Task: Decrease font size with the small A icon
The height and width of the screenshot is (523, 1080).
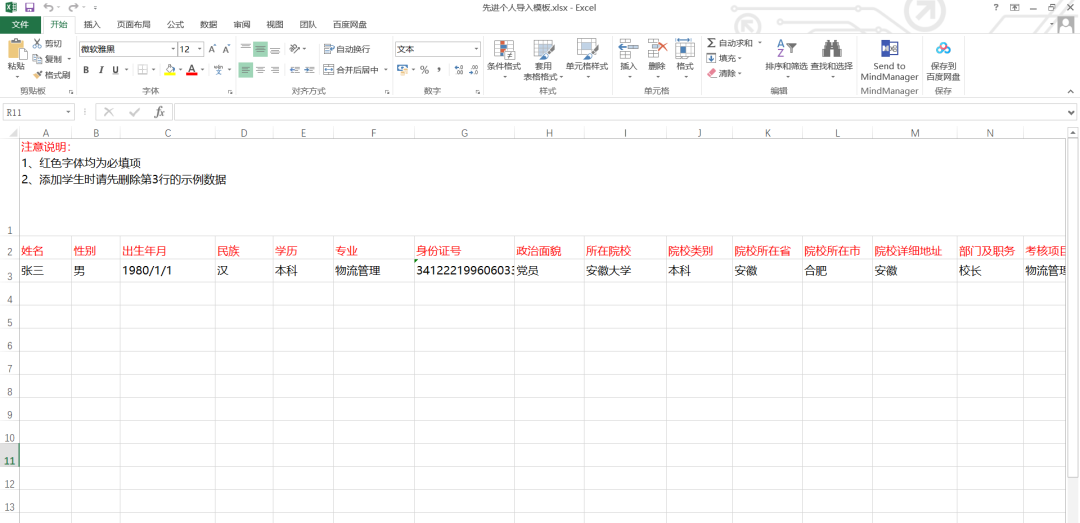Action: 226,49
